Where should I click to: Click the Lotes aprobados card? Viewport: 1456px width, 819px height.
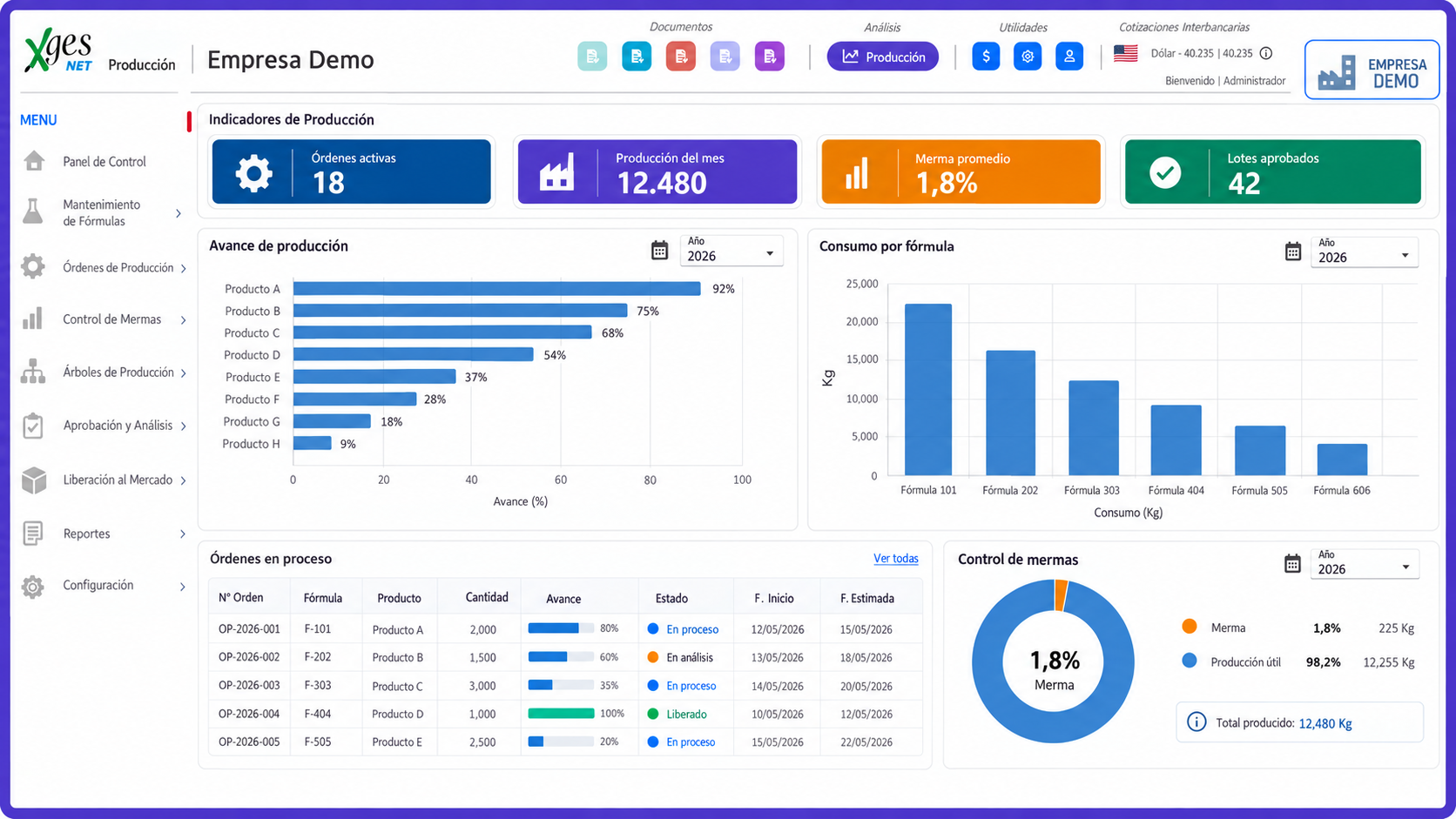(x=1273, y=171)
